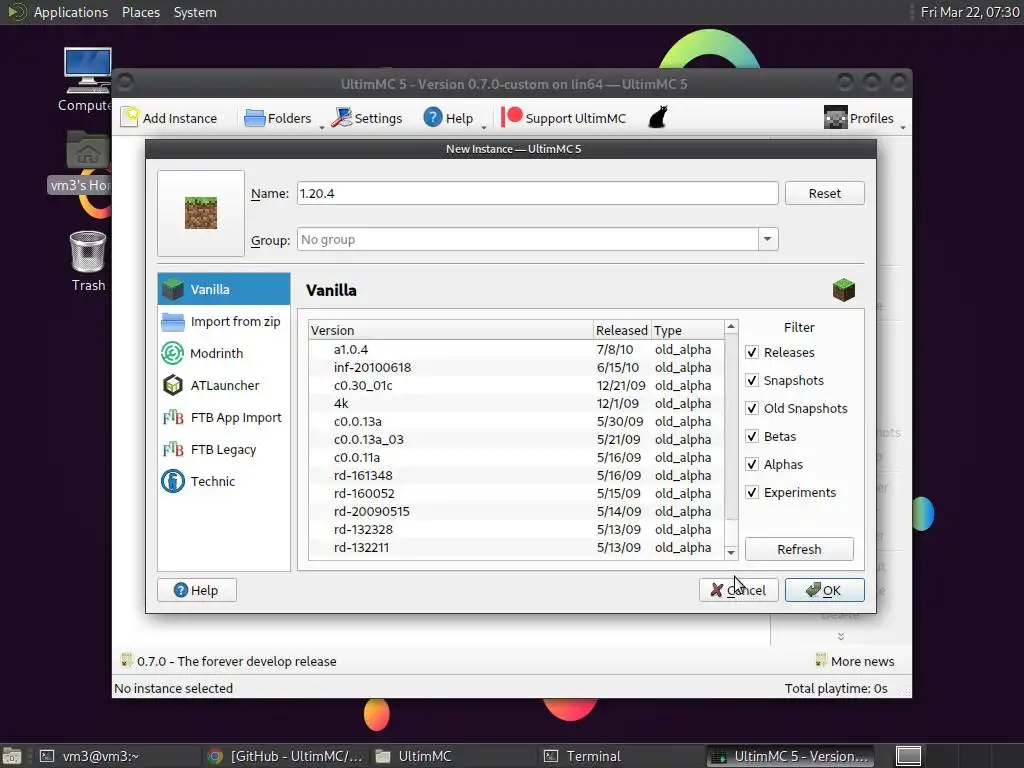Click the version list scroll down arrow

point(731,552)
